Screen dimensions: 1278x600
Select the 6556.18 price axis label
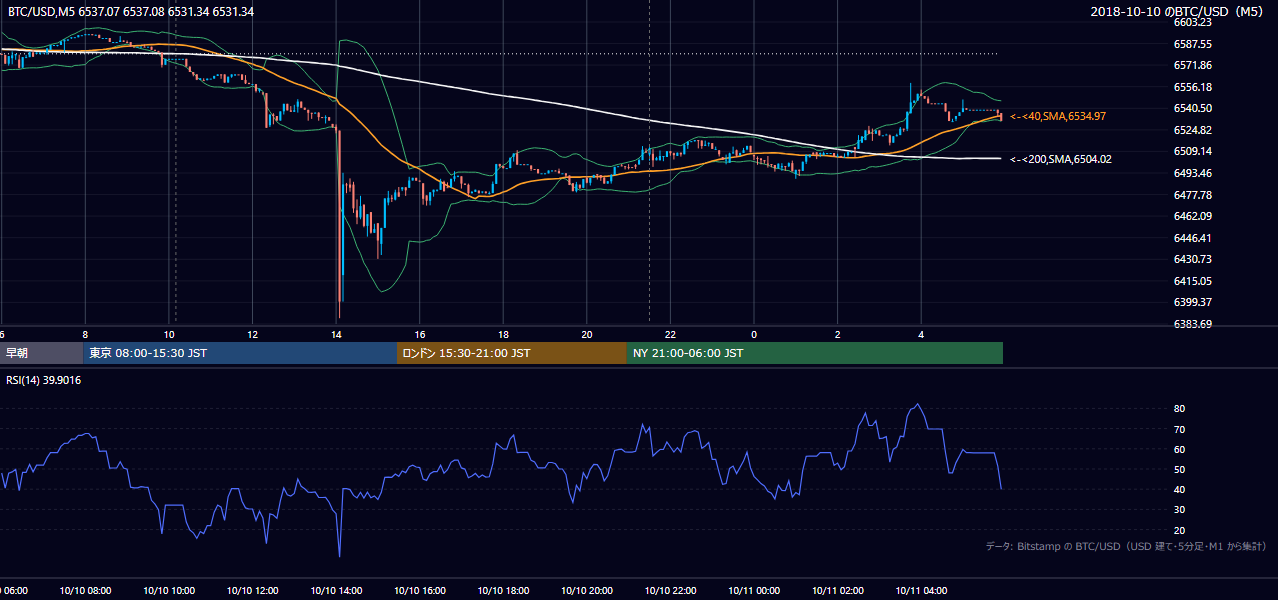(x=1192, y=87)
